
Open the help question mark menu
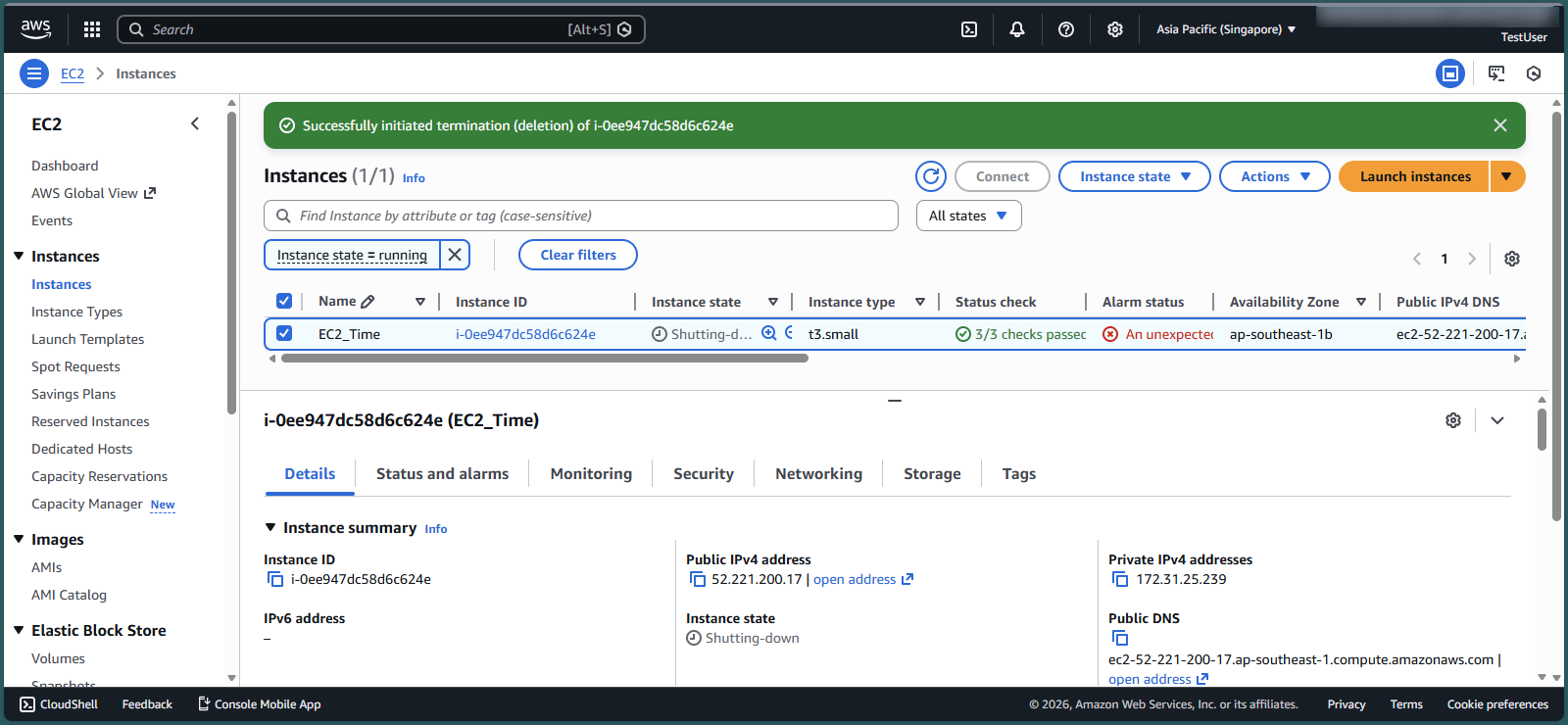(1066, 29)
